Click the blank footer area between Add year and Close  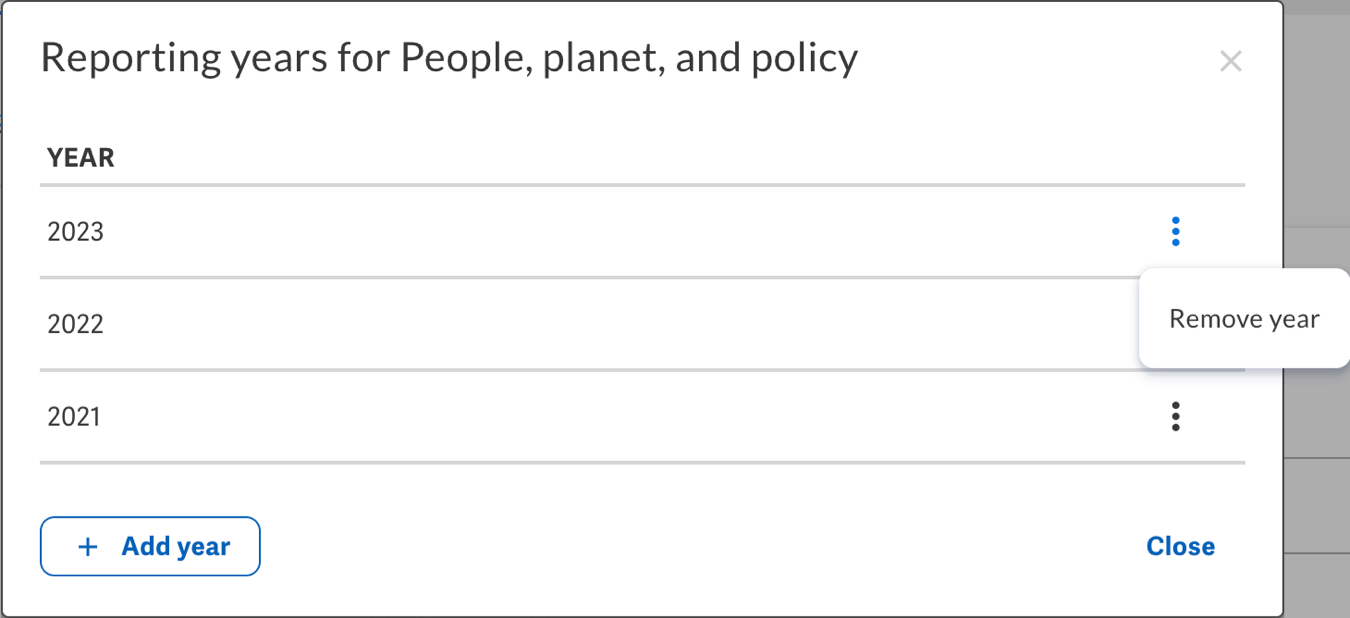(700, 546)
